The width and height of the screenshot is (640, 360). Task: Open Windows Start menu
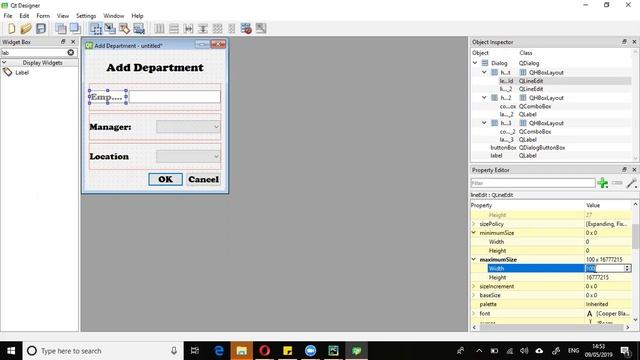(11, 351)
